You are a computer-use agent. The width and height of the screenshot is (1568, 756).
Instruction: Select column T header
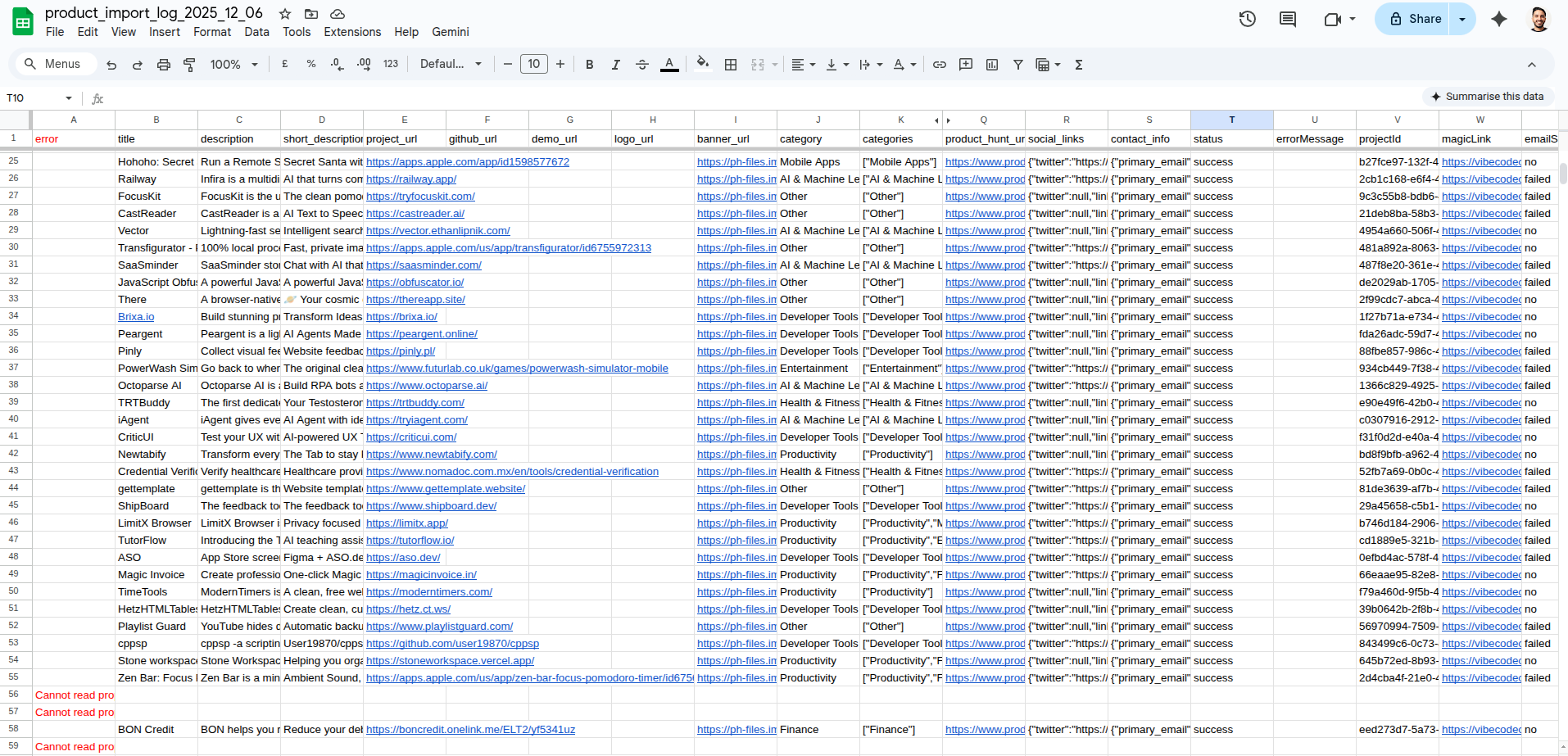click(x=1231, y=120)
